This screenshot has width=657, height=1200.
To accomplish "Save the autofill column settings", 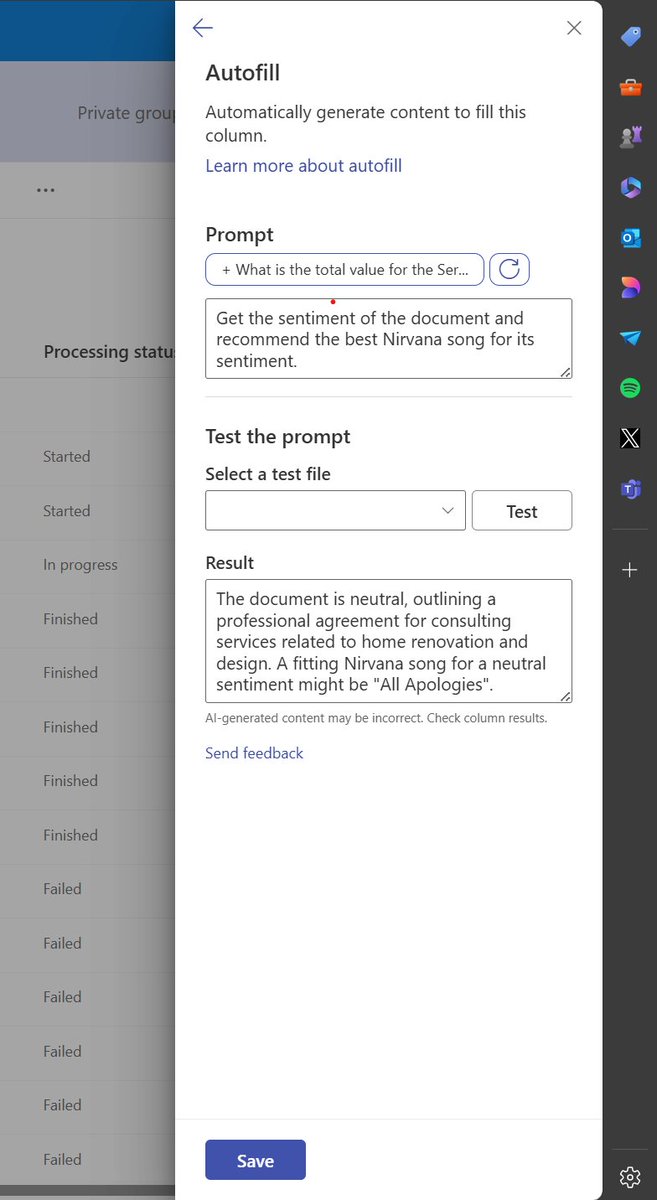I will pyautogui.click(x=255, y=1160).
